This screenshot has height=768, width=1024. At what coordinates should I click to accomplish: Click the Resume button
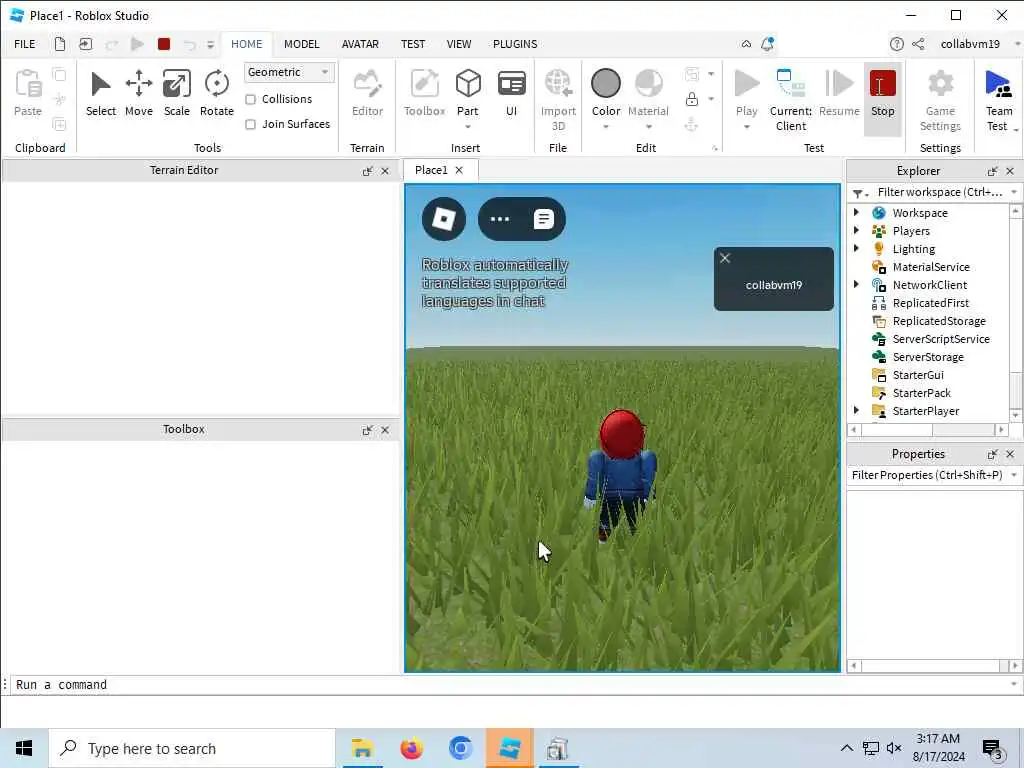pyautogui.click(x=839, y=93)
